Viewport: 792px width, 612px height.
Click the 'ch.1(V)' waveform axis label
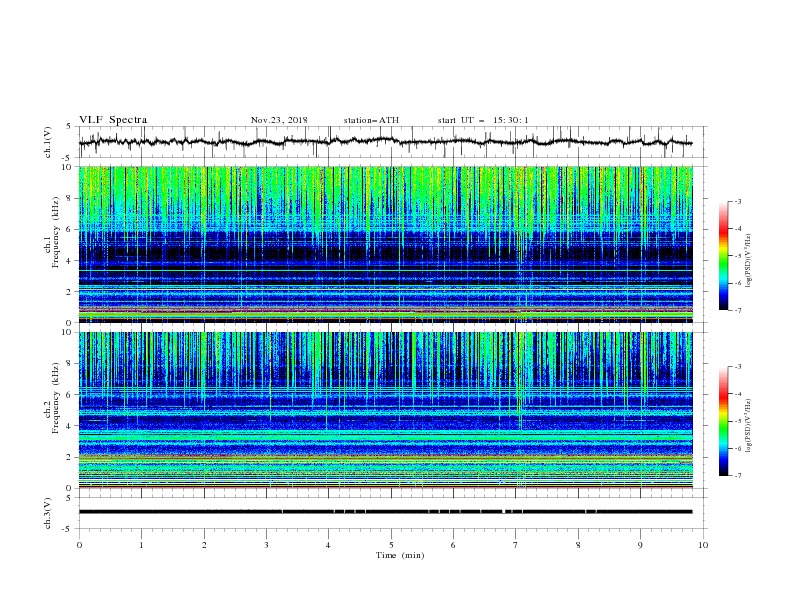[x=48, y=142]
